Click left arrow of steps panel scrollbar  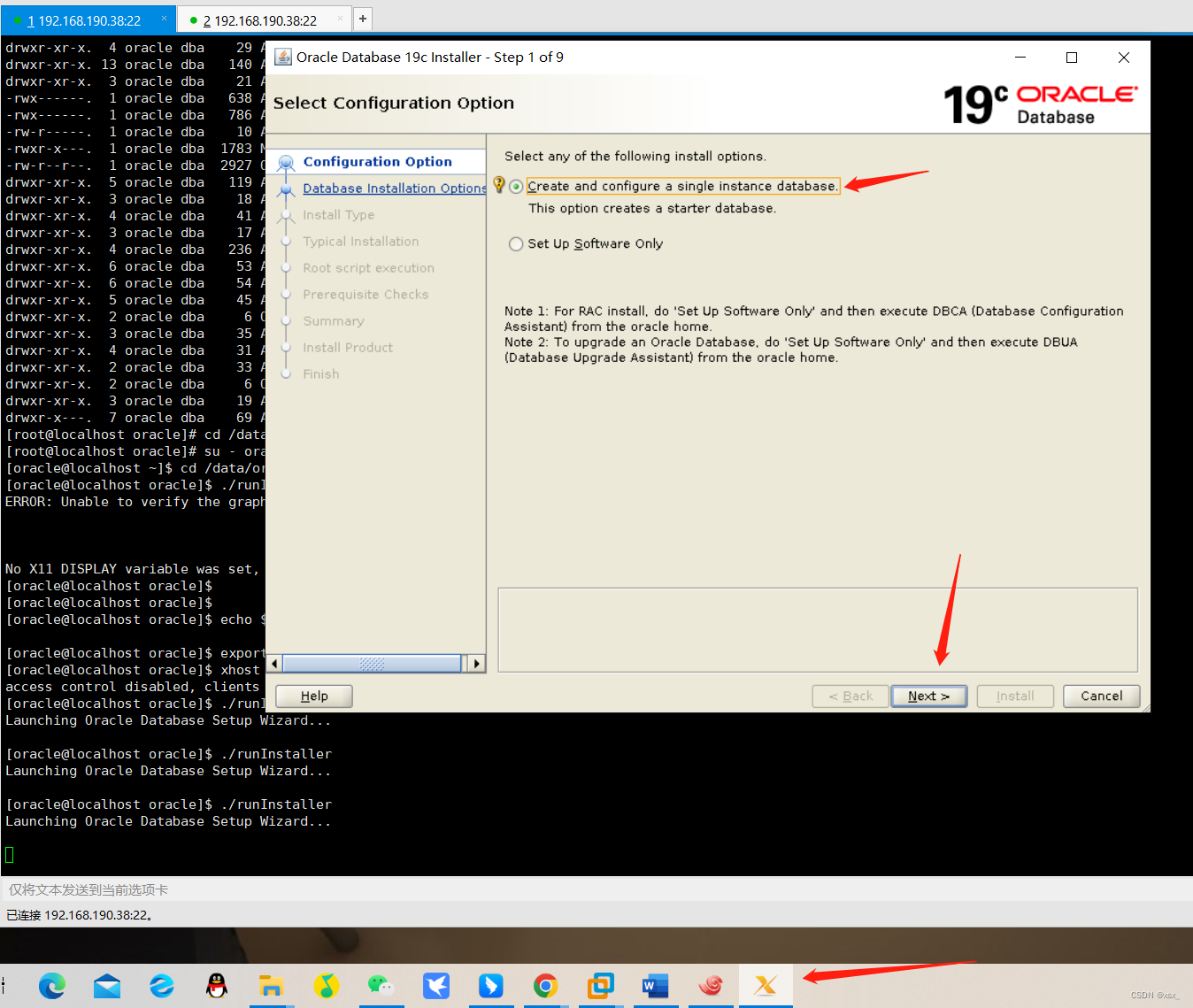[x=274, y=664]
